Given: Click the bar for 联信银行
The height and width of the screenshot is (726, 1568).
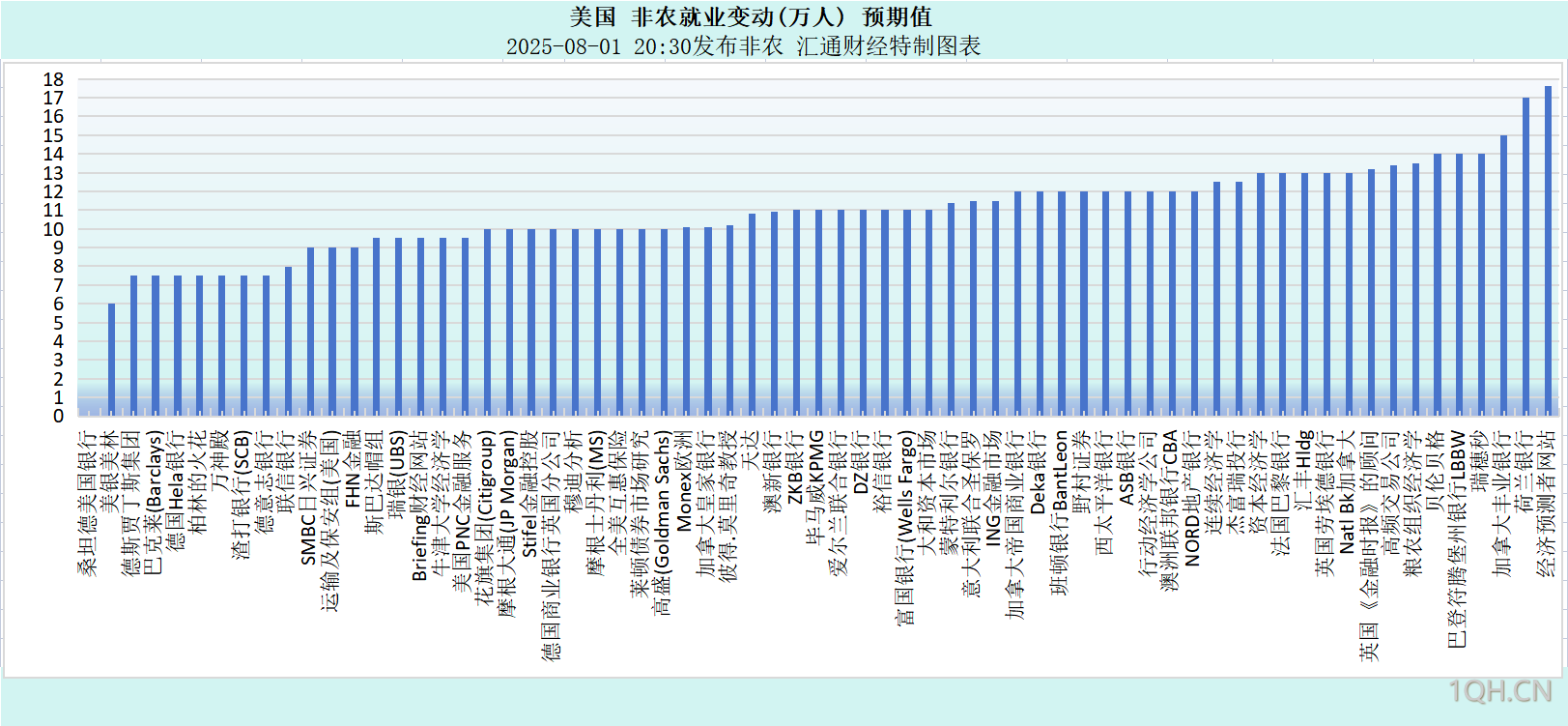Looking at the screenshot, I should (x=288, y=341).
